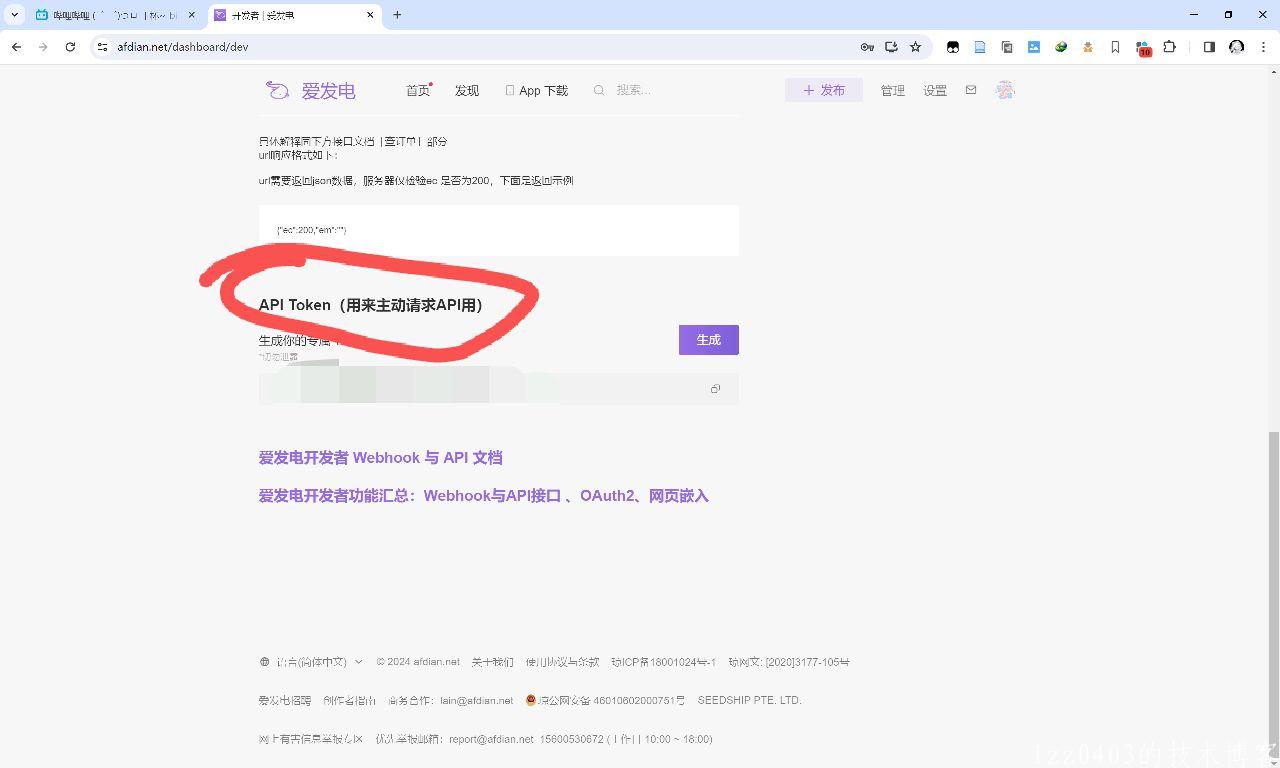Open the 爱发电招聘 footer link

(x=285, y=700)
